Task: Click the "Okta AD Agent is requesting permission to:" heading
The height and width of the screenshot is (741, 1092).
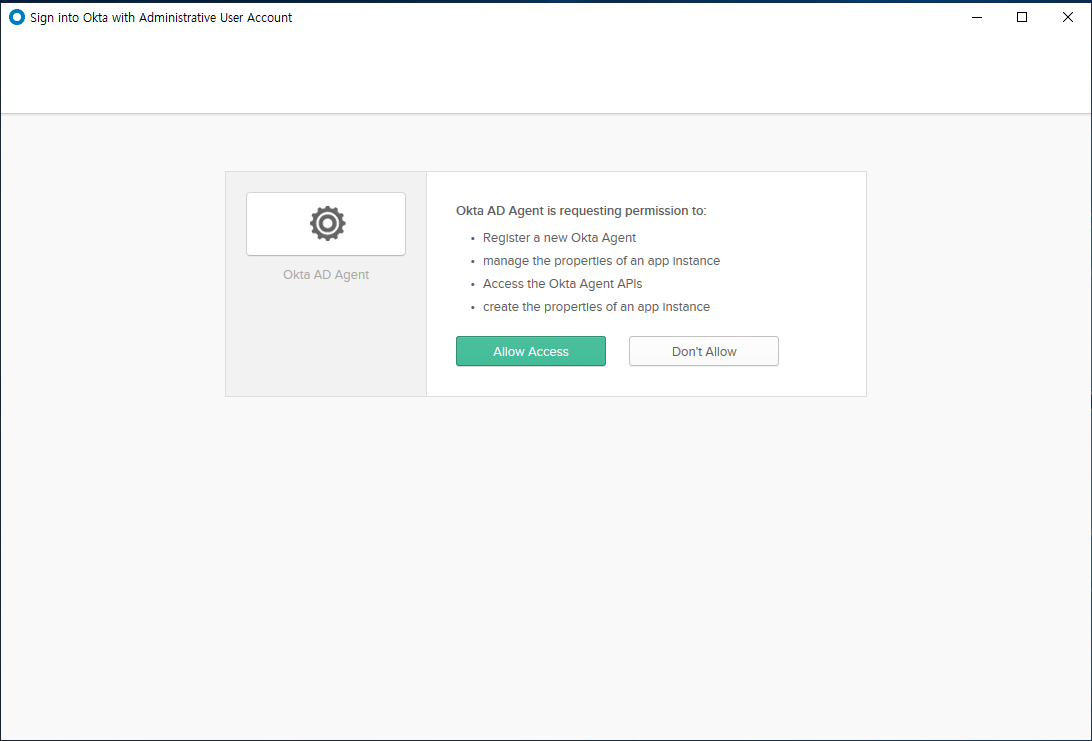Action: [581, 210]
